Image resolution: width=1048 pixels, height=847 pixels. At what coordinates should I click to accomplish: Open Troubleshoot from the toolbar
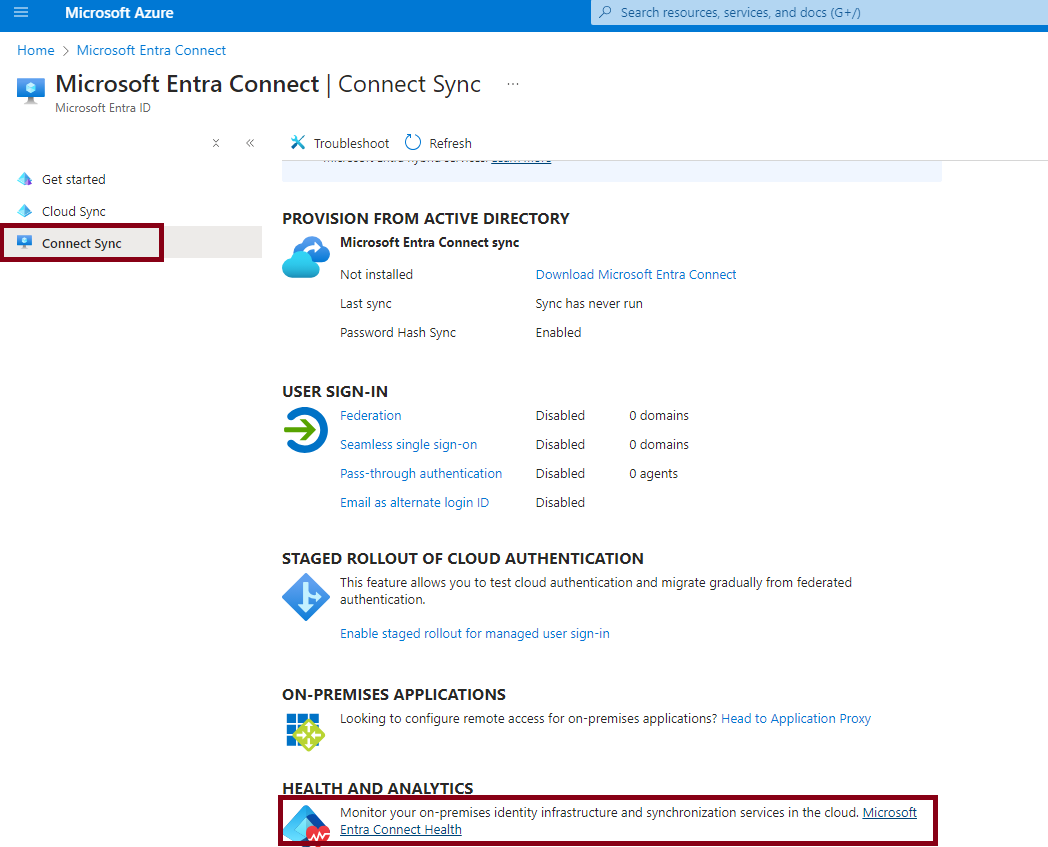340,143
